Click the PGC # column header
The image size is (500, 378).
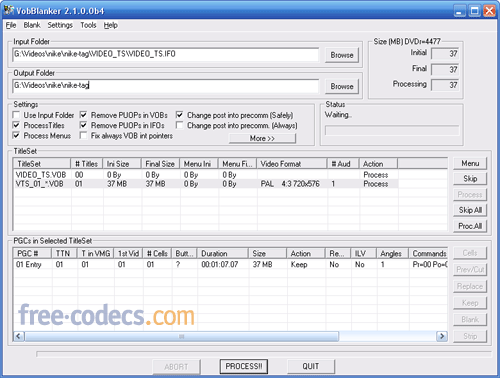coord(33,253)
